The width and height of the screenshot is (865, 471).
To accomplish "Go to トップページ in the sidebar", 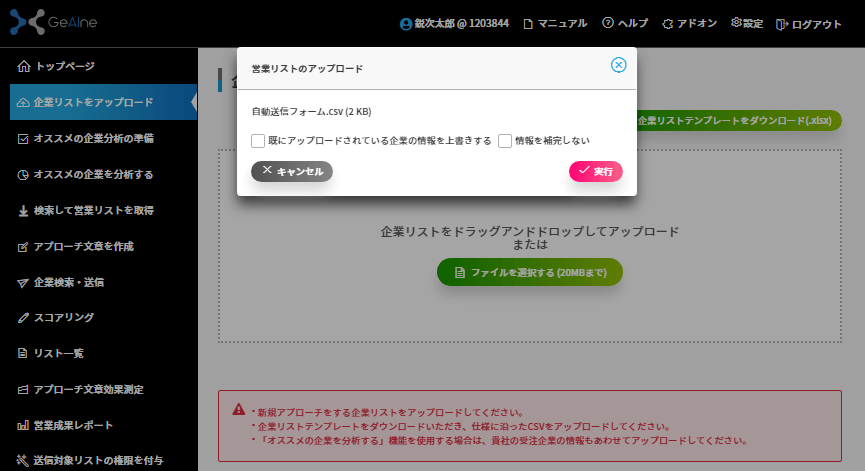I will pos(64,66).
